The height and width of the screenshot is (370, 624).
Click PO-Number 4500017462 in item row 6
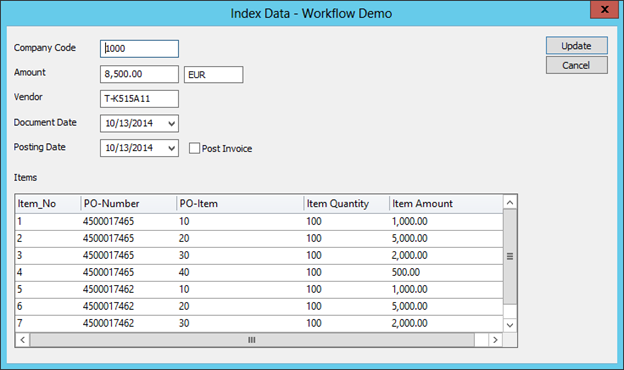coord(108,306)
